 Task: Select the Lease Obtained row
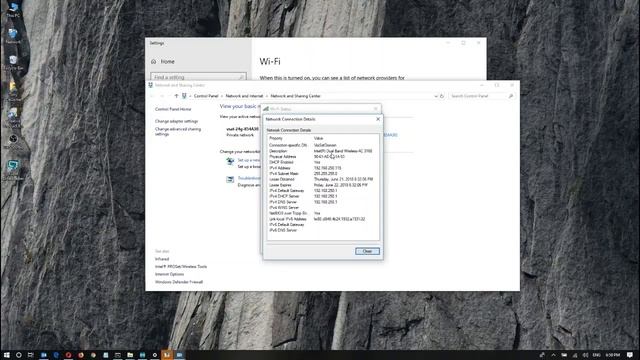point(323,179)
